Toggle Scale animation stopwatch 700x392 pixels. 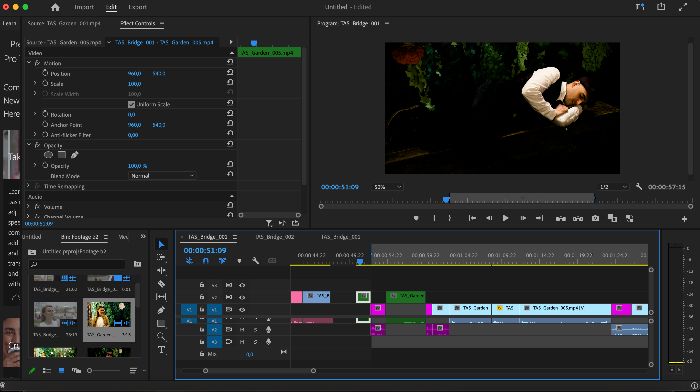(x=45, y=83)
